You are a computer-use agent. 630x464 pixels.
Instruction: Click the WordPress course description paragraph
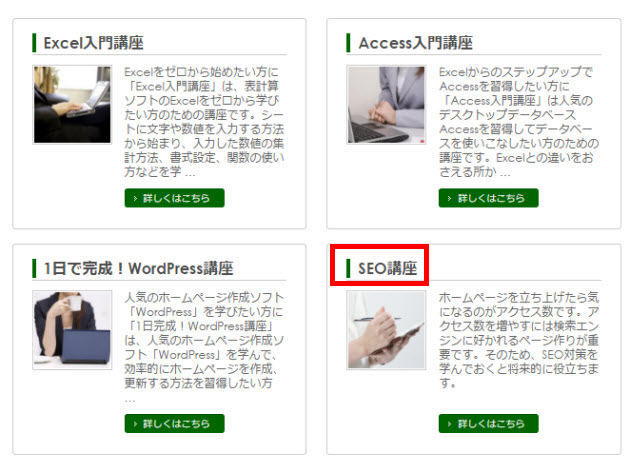pyautogui.click(x=204, y=347)
